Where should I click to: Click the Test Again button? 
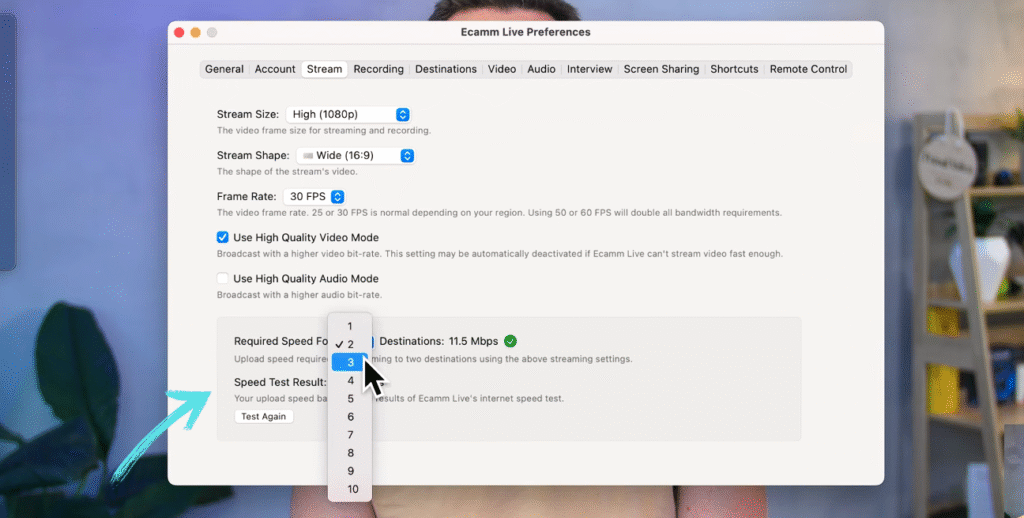(x=264, y=417)
